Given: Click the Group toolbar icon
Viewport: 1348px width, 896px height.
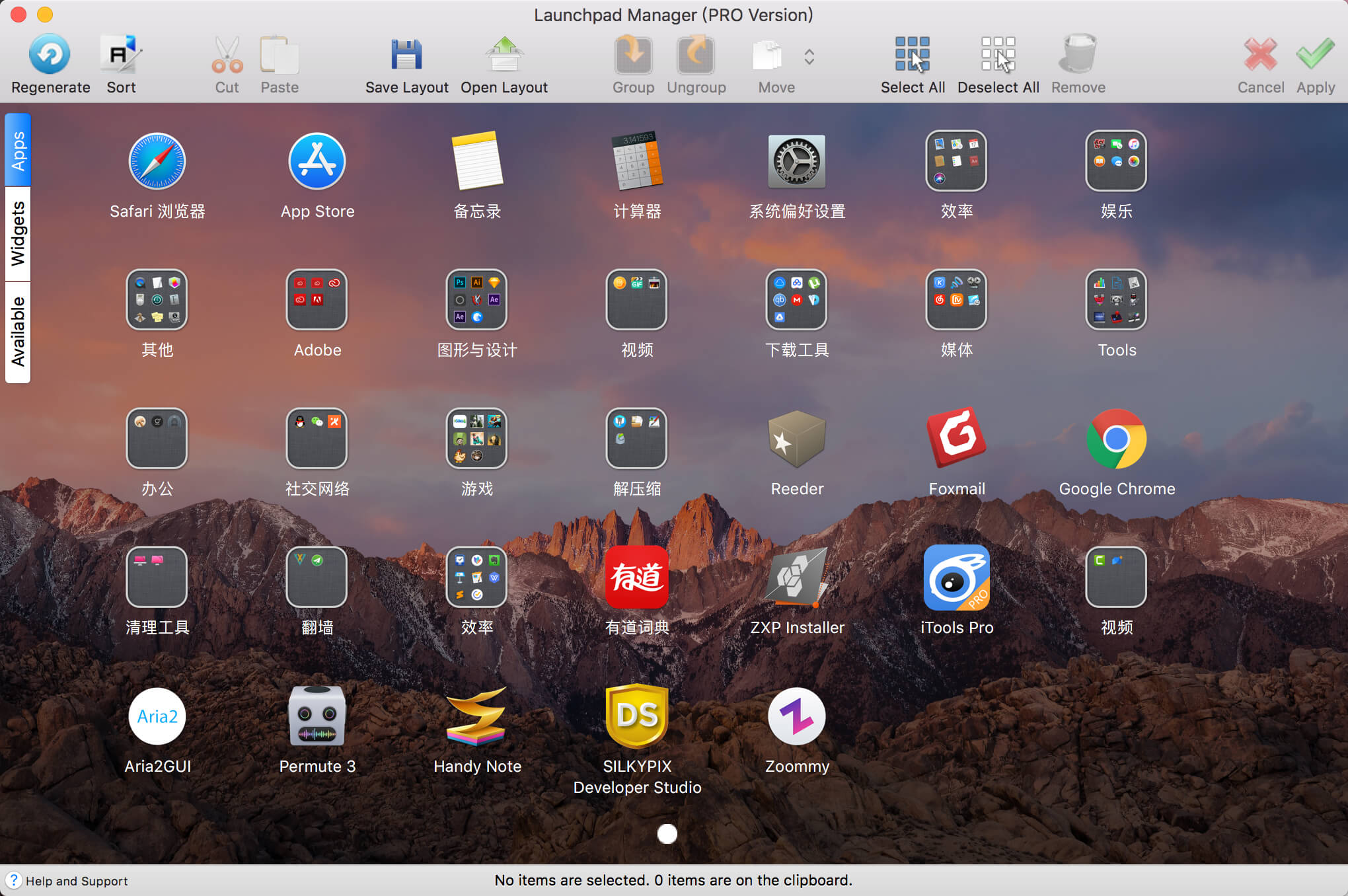Looking at the screenshot, I should pos(633,55).
